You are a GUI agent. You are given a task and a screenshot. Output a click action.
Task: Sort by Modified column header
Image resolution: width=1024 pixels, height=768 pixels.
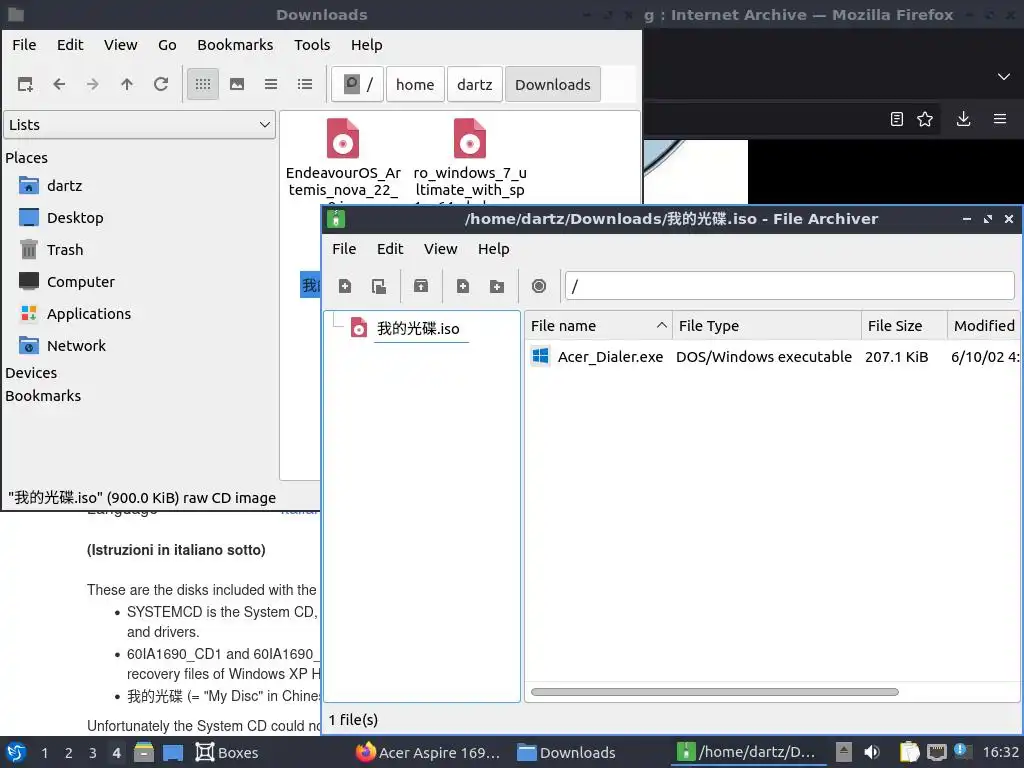[984, 325]
